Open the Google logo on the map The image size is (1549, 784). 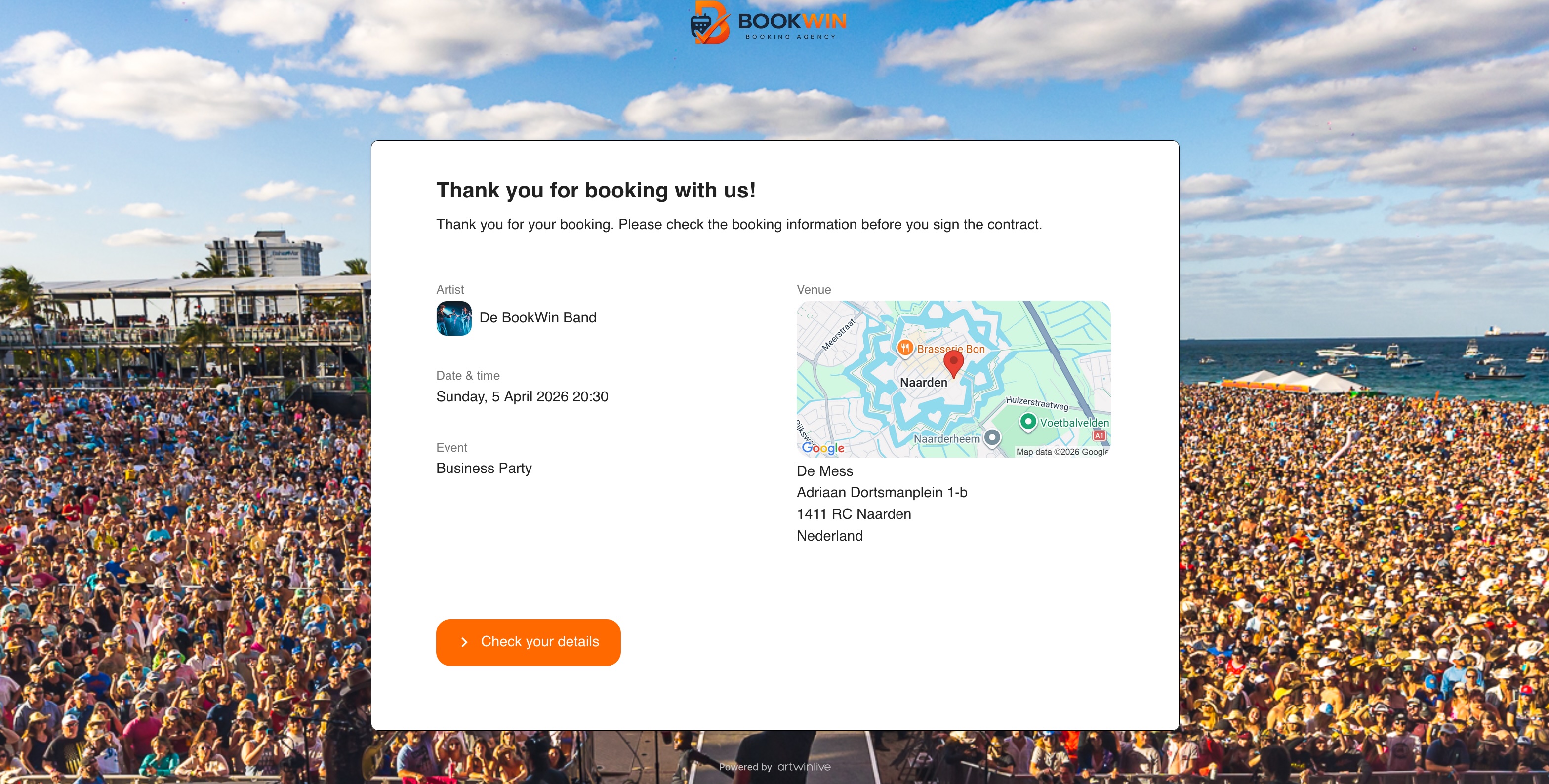(823, 448)
